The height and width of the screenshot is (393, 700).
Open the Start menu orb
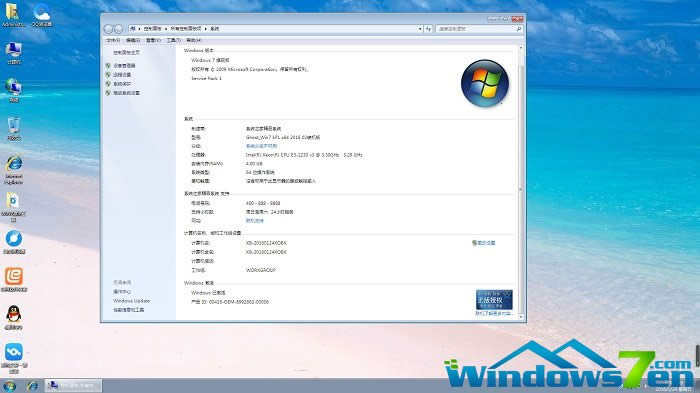(x=9, y=386)
